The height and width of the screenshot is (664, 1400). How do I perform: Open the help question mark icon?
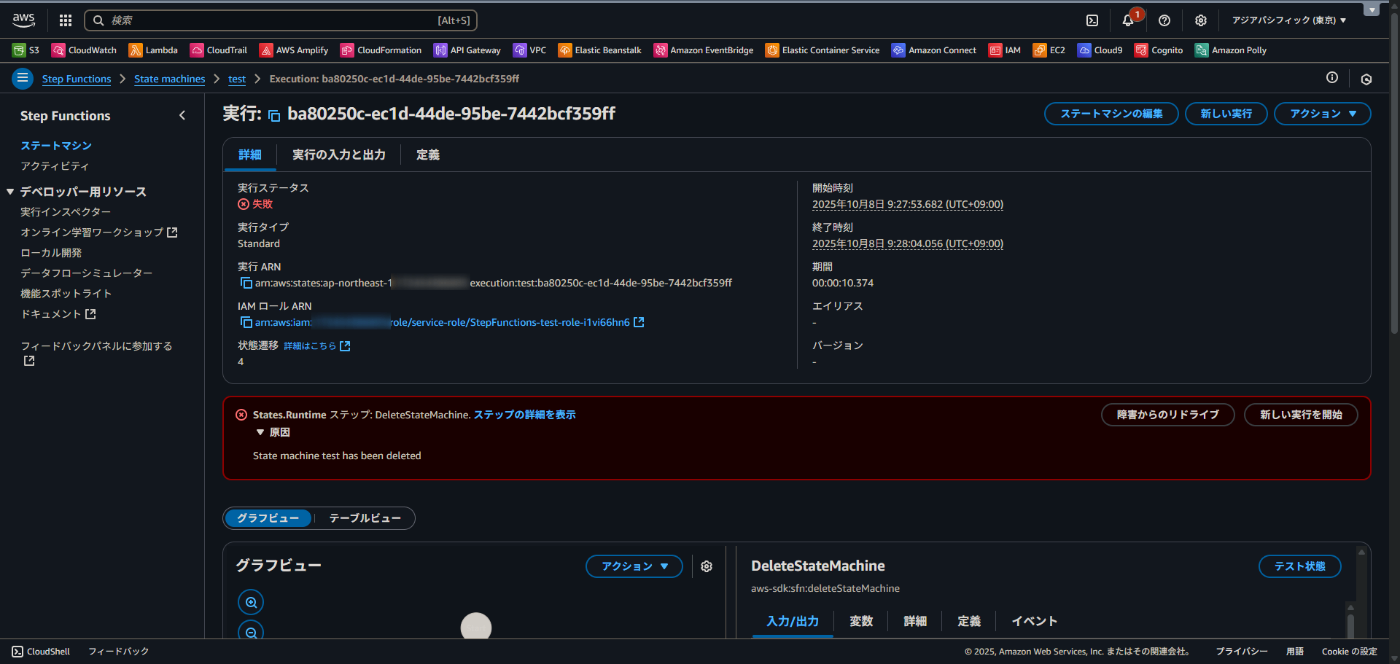[1164, 20]
